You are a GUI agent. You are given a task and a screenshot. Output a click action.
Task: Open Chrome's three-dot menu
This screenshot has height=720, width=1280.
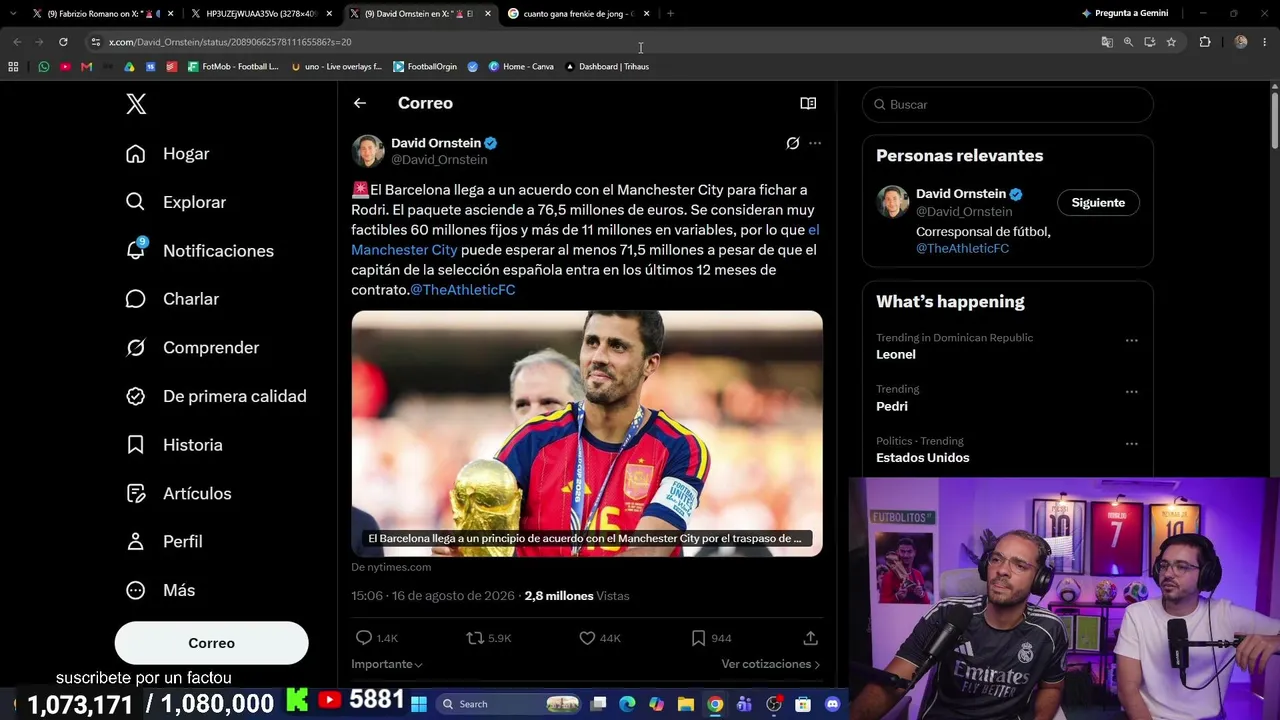(1265, 42)
